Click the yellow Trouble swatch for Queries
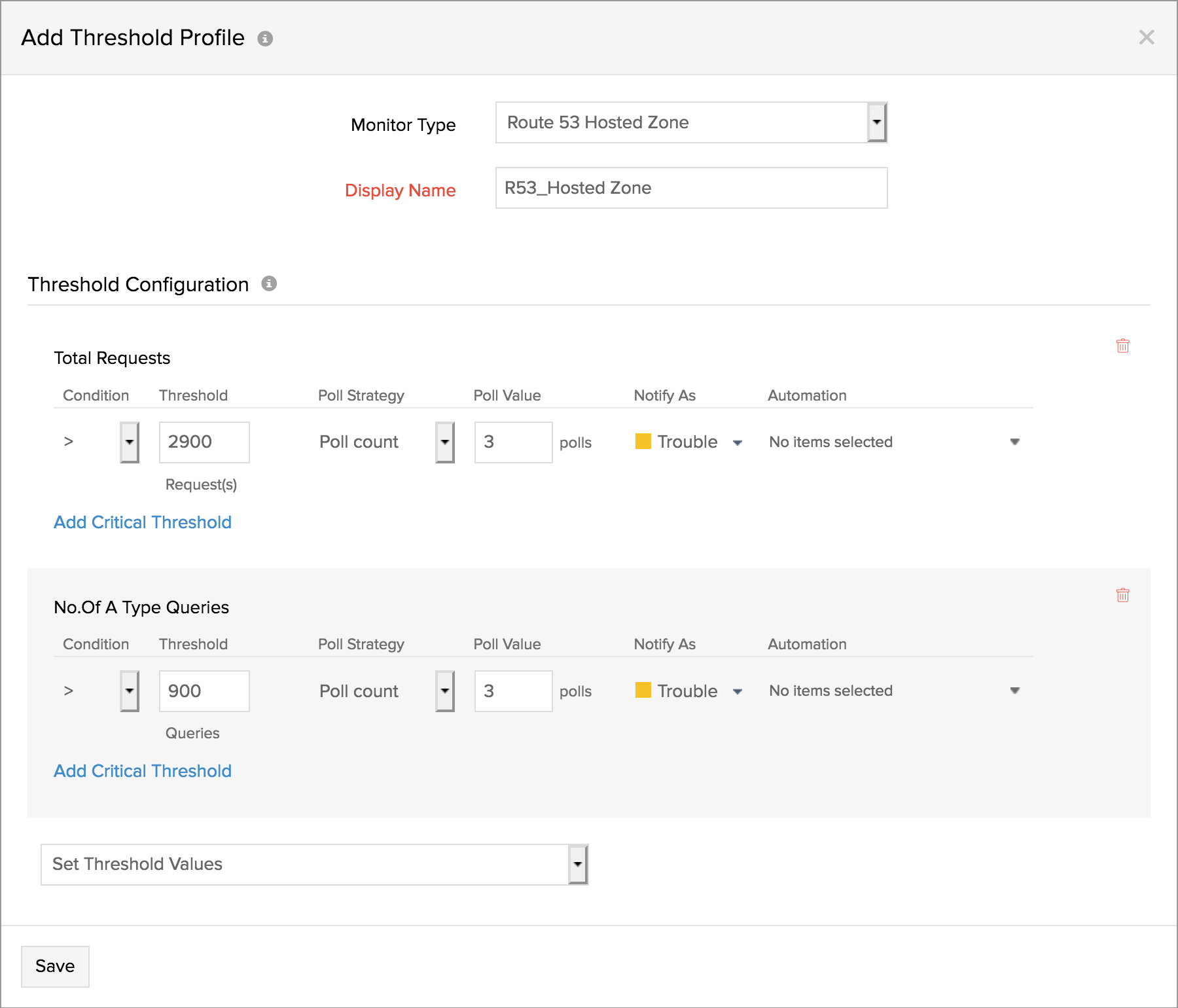Screen dimensions: 1178x1008 (643, 690)
